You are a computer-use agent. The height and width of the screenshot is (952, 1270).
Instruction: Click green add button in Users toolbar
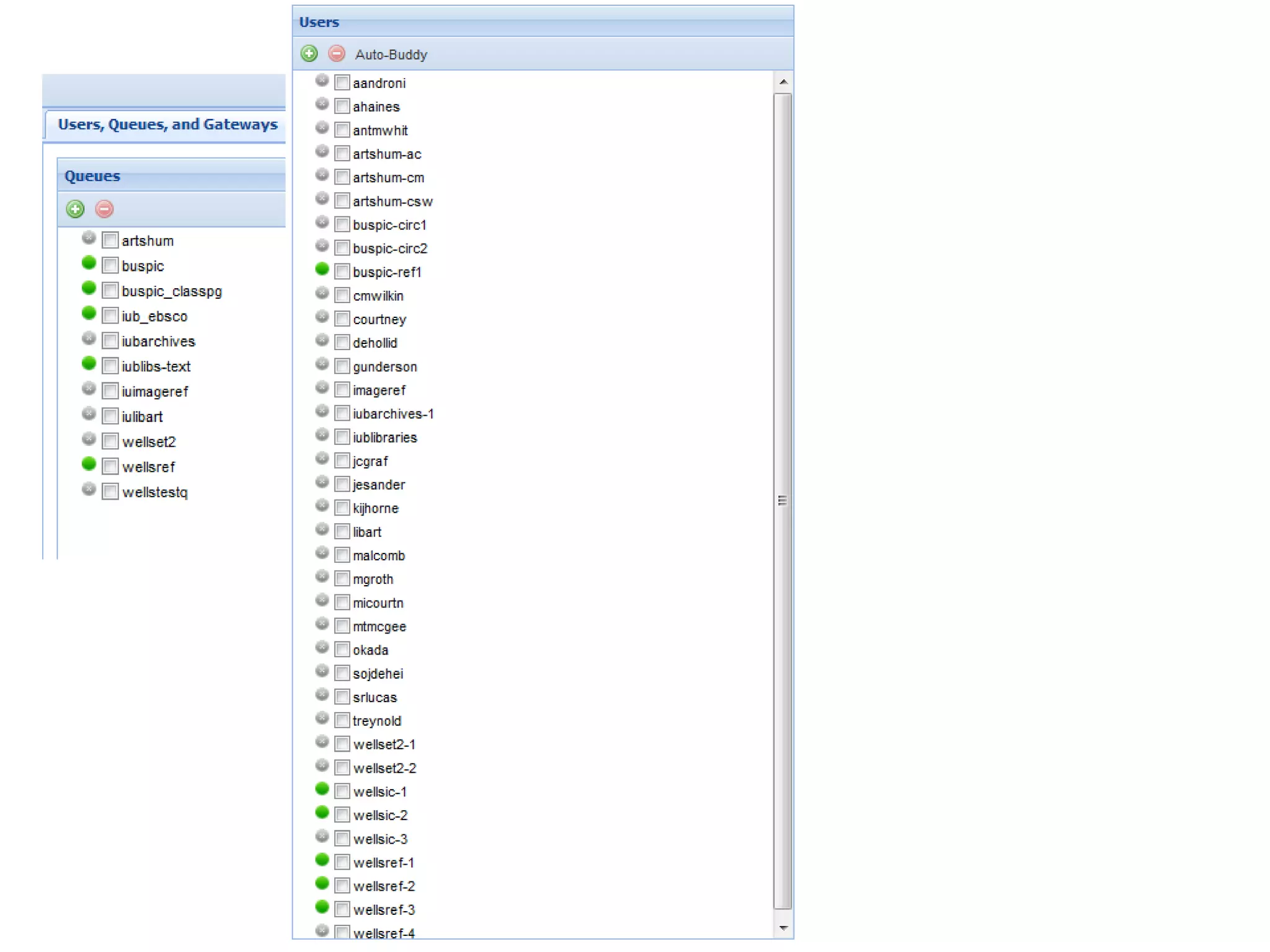click(309, 54)
